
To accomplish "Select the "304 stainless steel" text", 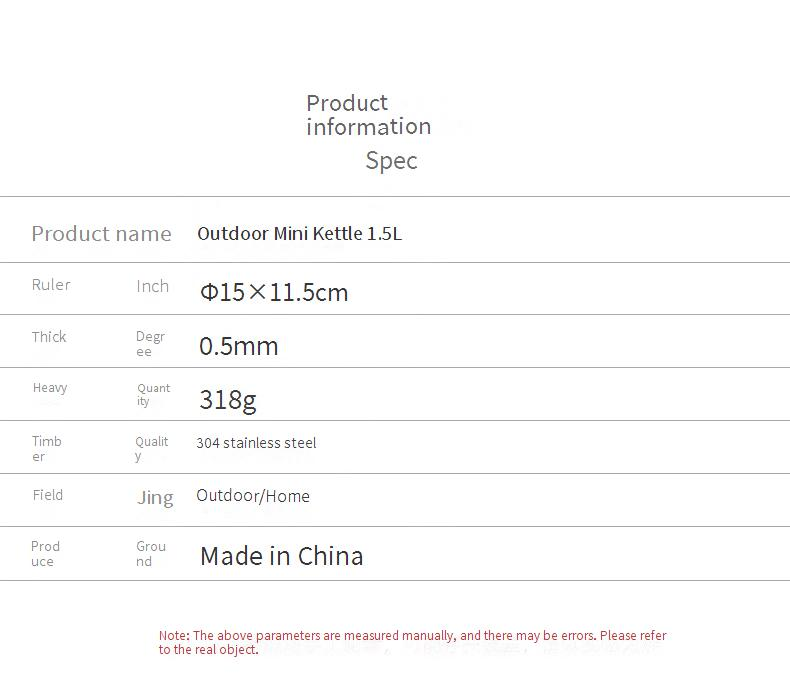I will [x=256, y=443].
